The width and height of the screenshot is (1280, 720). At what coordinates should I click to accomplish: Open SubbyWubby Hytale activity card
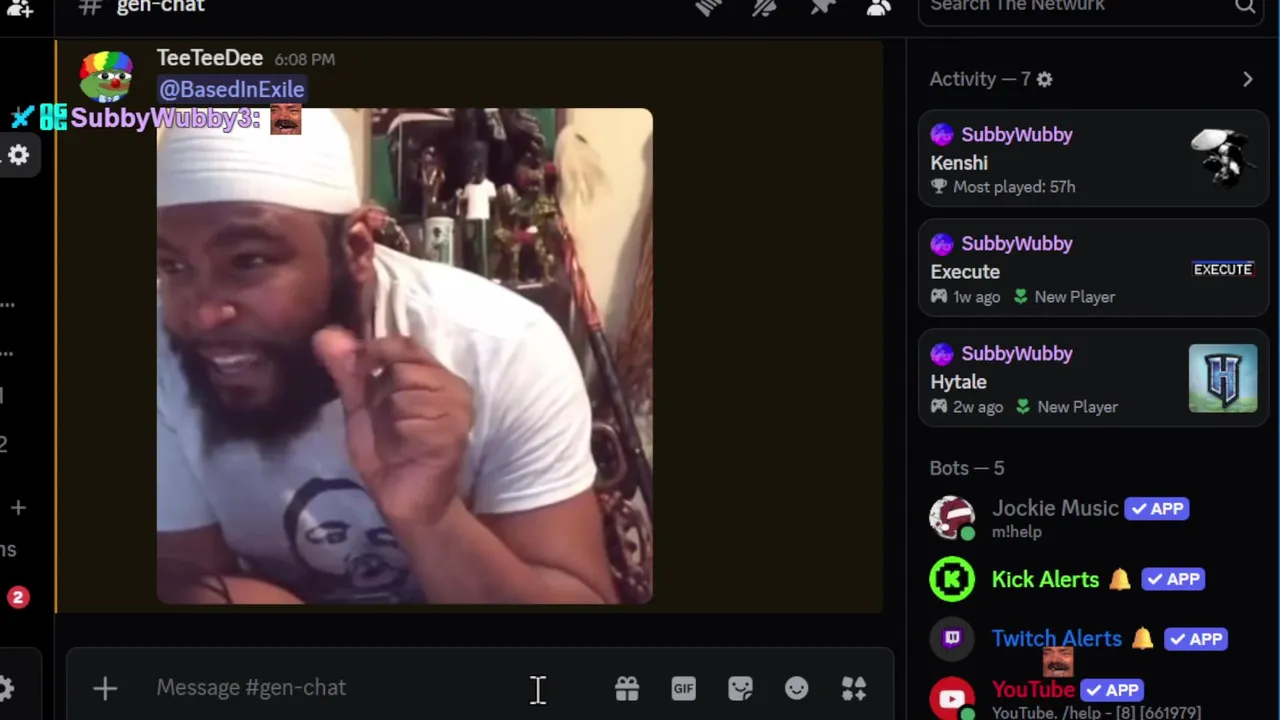(1094, 380)
